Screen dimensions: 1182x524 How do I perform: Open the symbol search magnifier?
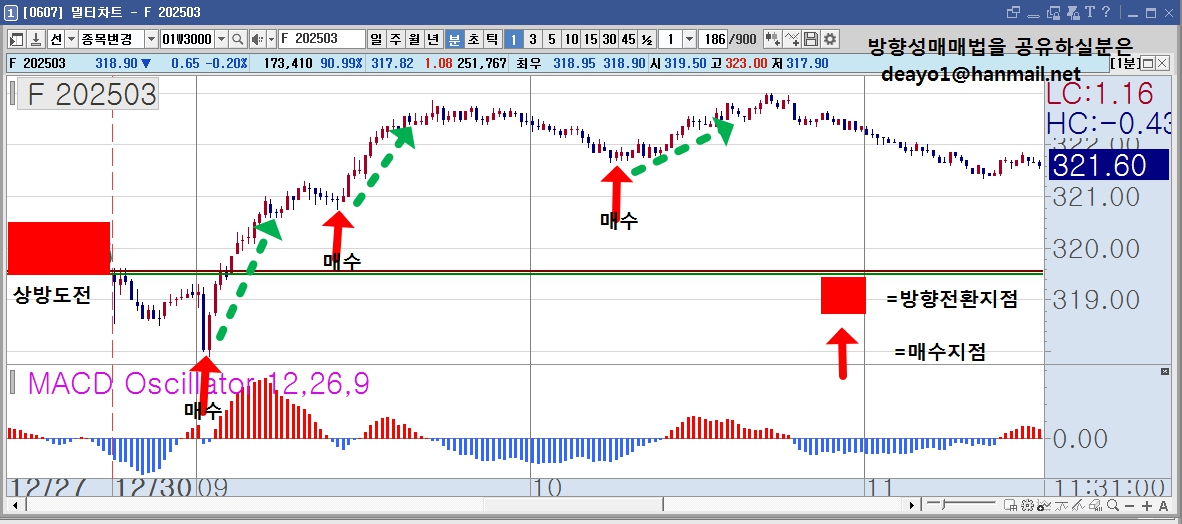click(237, 39)
